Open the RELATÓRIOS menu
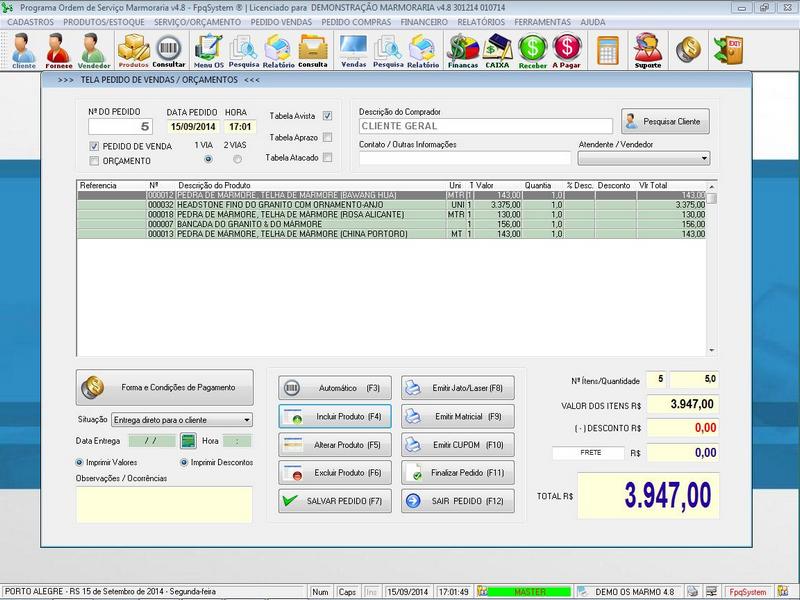Viewport: 800px width, 600px height. pyautogui.click(x=482, y=21)
